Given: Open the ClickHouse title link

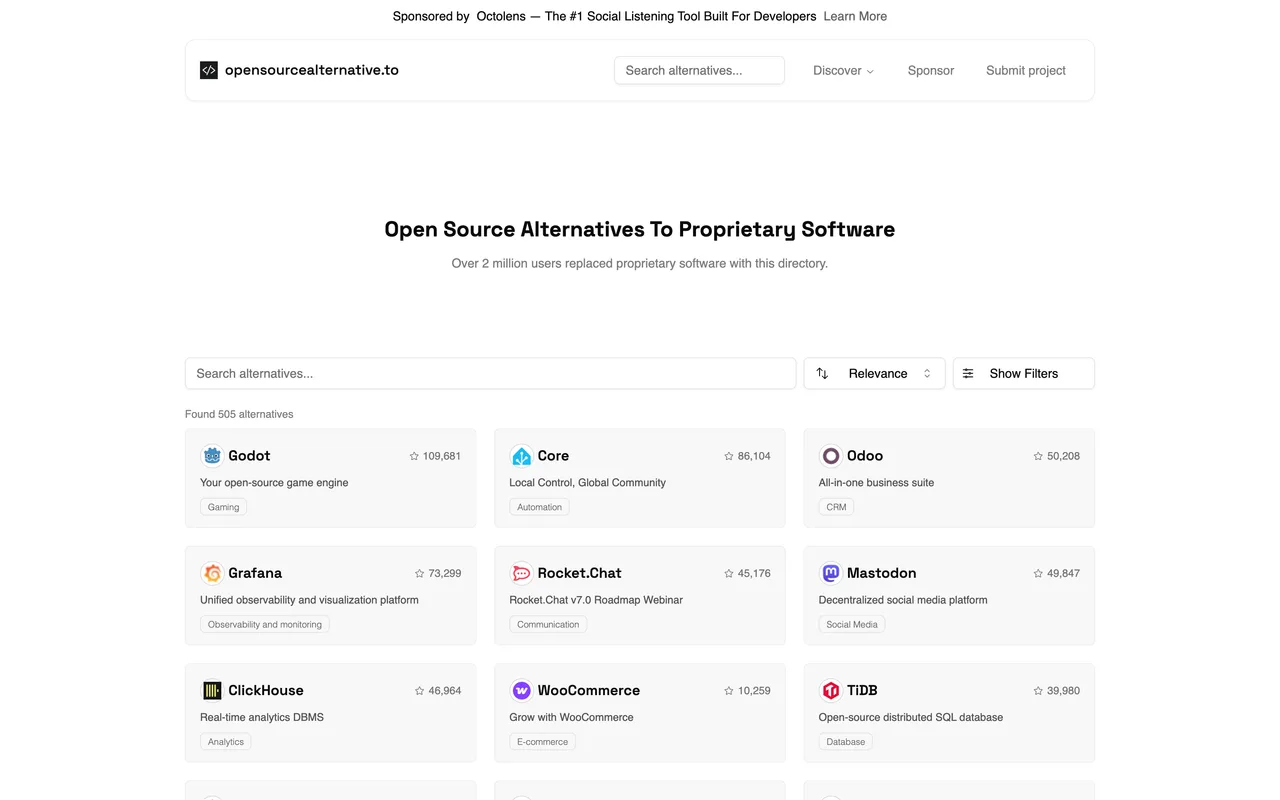Looking at the screenshot, I should click(x=266, y=690).
